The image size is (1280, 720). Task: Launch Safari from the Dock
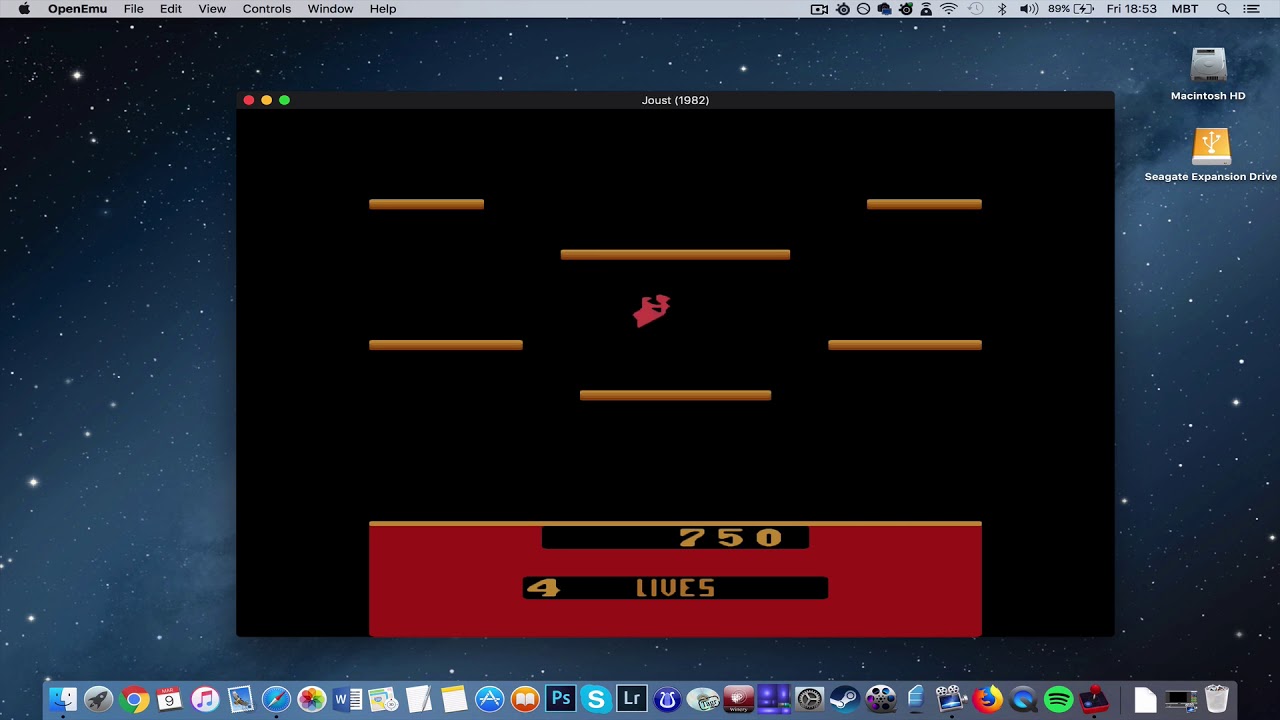(x=276, y=699)
